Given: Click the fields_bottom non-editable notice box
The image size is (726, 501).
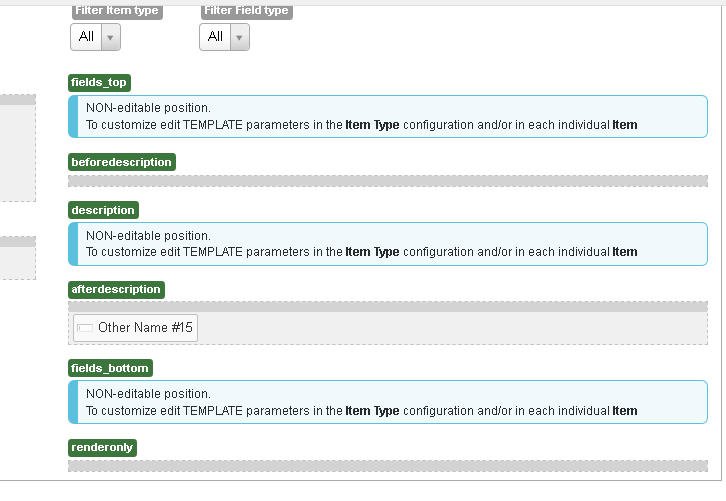Looking at the screenshot, I should (x=390, y=402).
